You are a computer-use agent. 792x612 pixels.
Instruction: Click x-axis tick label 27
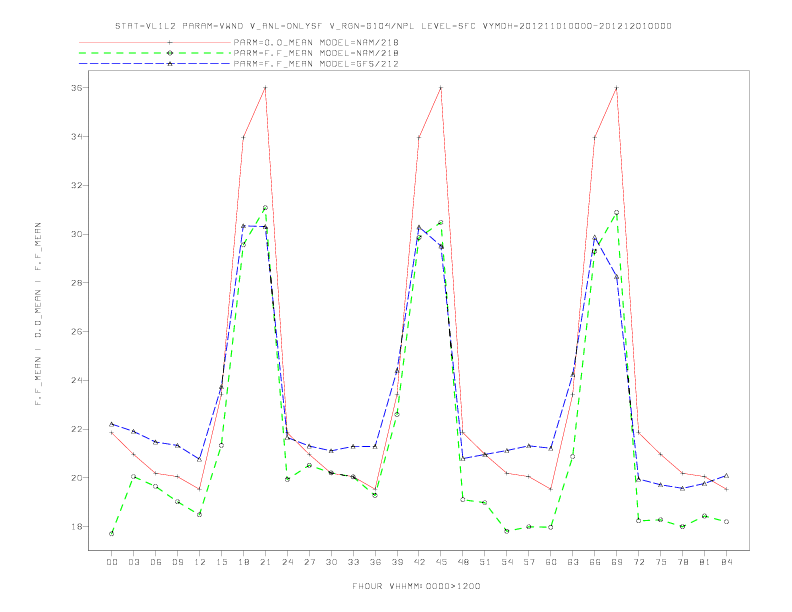coord(309,562)
